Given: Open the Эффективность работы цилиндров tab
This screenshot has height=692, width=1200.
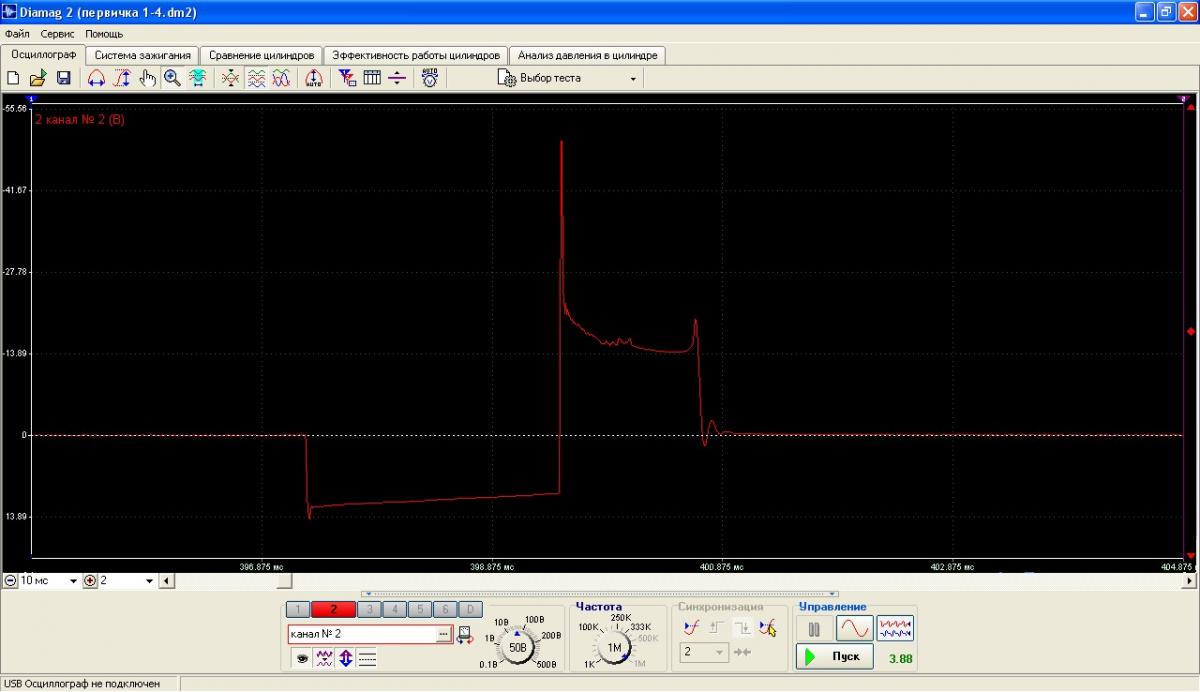Looking at the screenshot, I should 416,56.
